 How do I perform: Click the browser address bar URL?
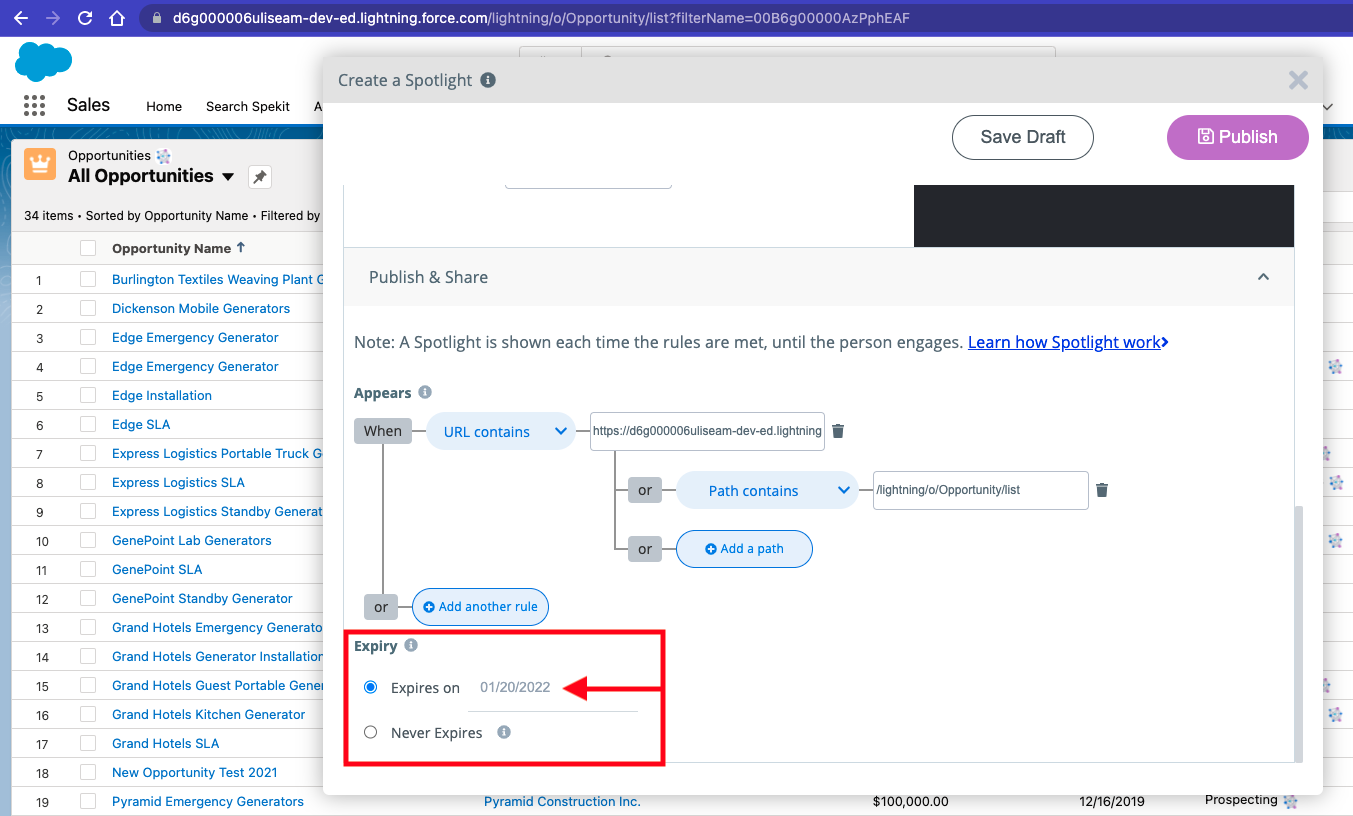540,18
